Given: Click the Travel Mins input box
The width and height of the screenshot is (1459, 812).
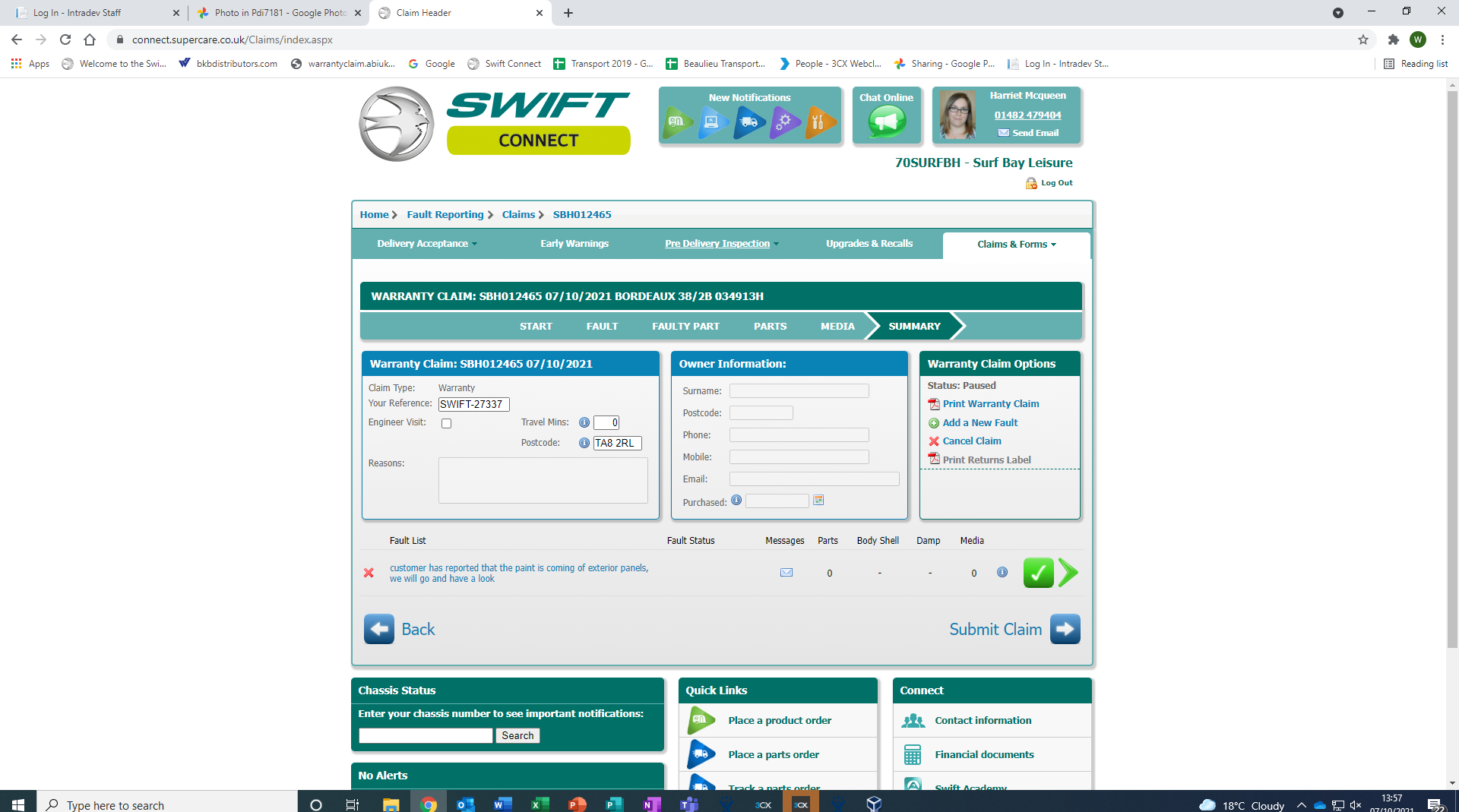Looking at the screenshot, I should pyautogui.click(x=606, y=423).
